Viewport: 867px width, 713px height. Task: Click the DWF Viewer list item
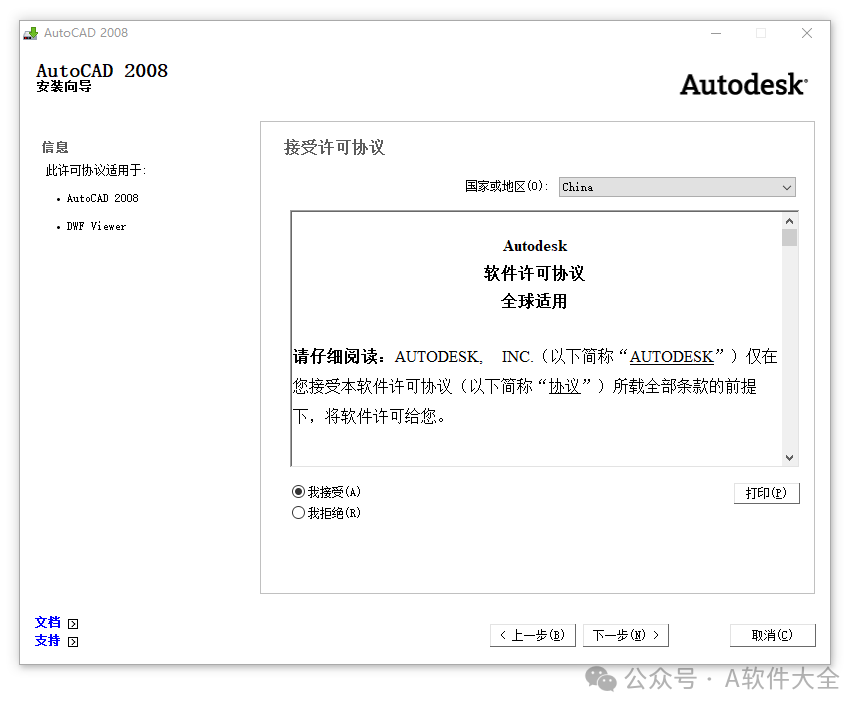[x=96, y=226]
